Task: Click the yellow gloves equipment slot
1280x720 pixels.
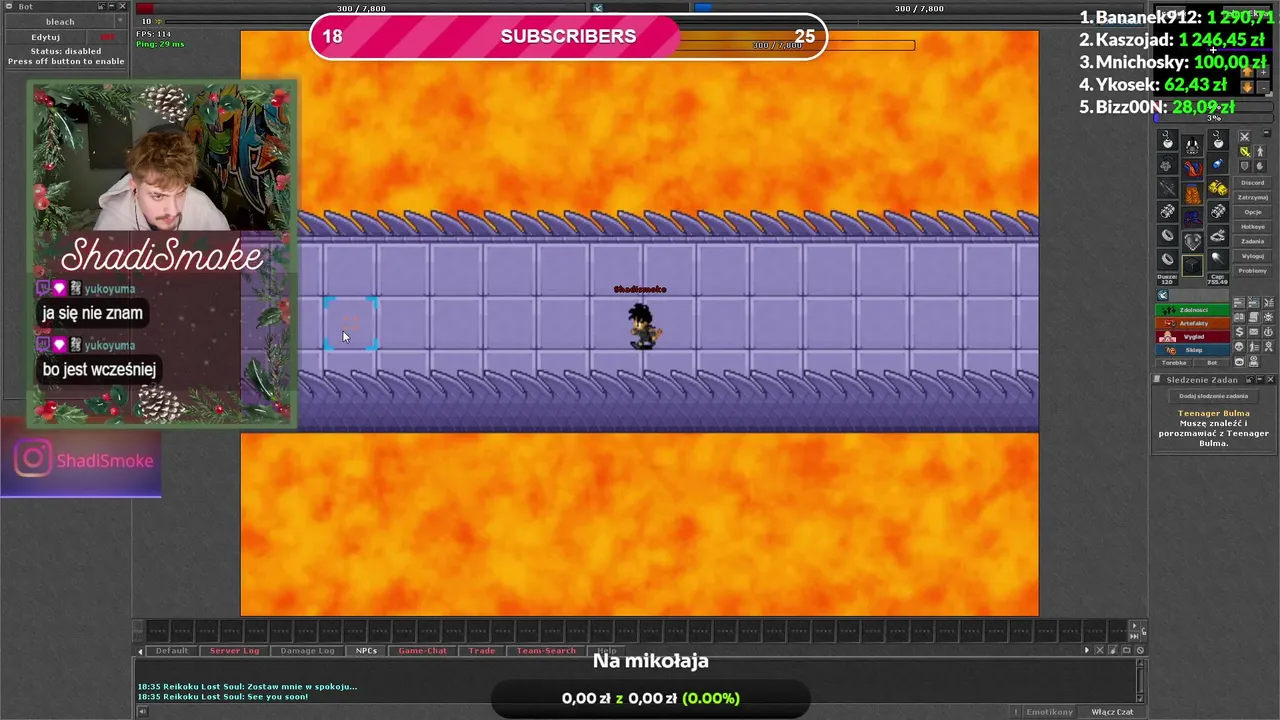Action: click(x=1218, y=188)
